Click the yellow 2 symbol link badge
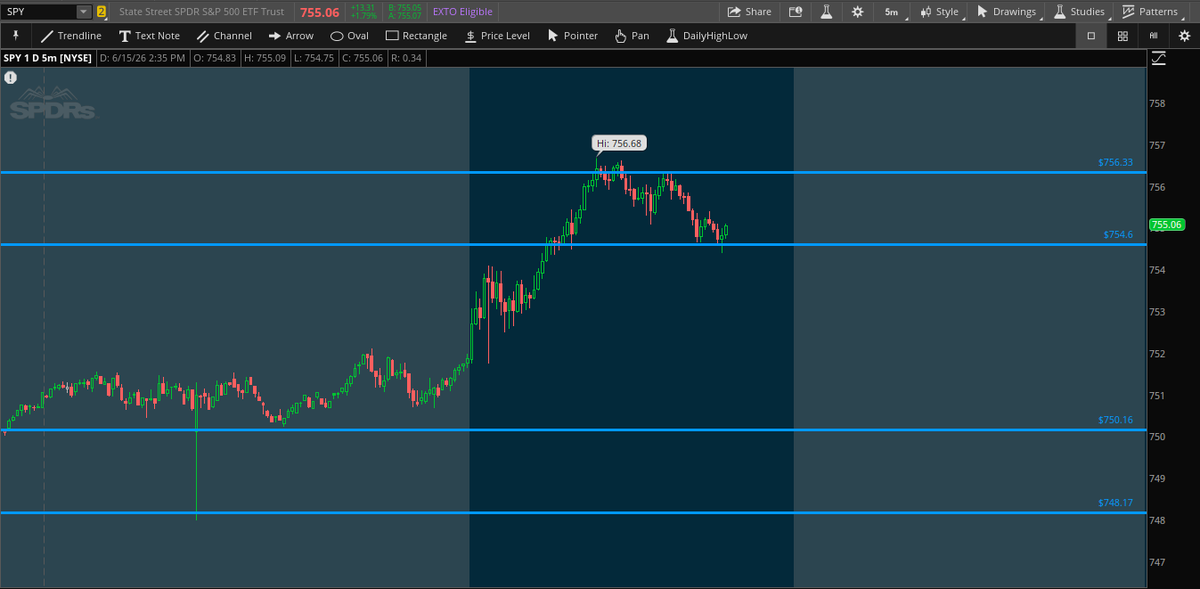The height and width of the screenshot is (589, 1200). pyautogui.click(x=101, y=12)
